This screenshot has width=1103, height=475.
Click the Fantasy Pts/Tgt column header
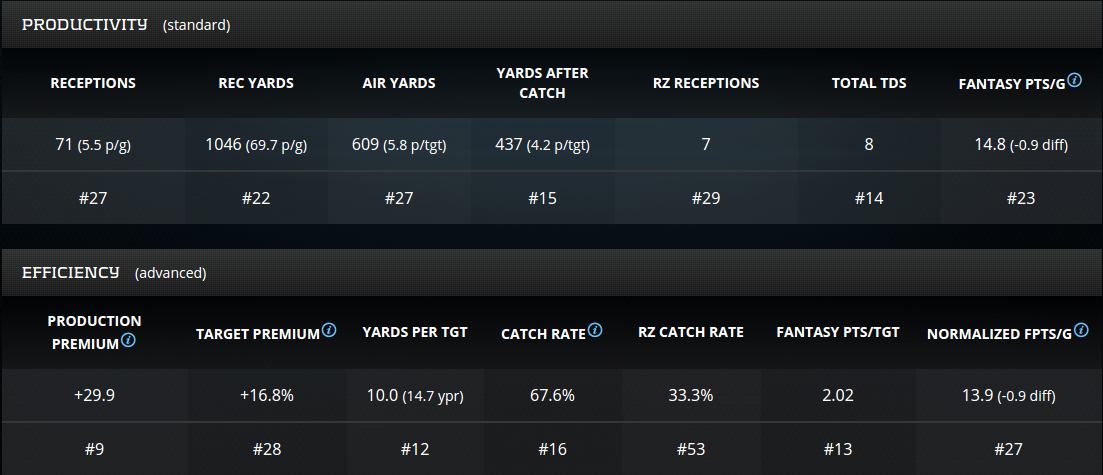(838, 332)
